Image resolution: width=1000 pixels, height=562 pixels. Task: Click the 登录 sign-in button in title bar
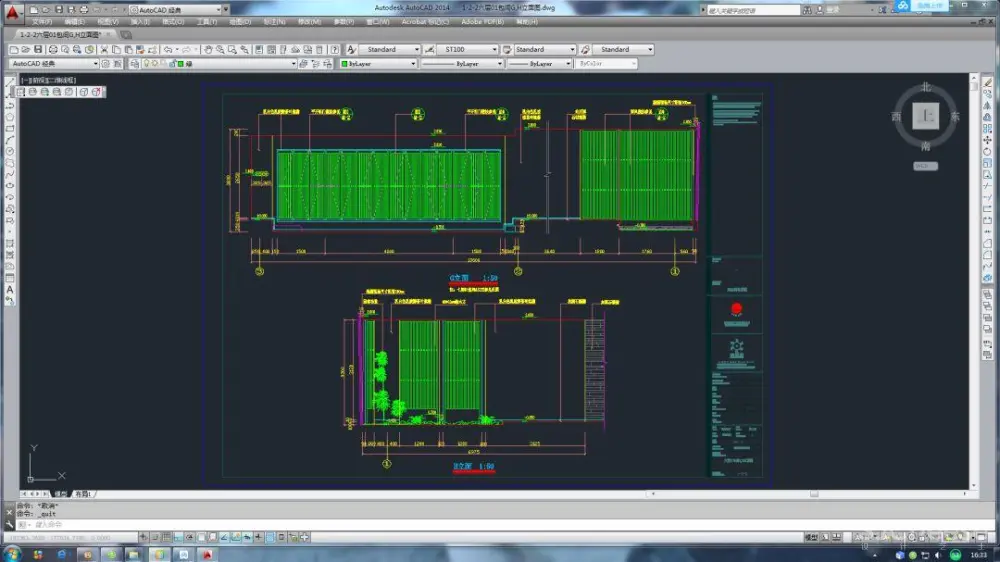pyautogui.click(x=833, y=10)
